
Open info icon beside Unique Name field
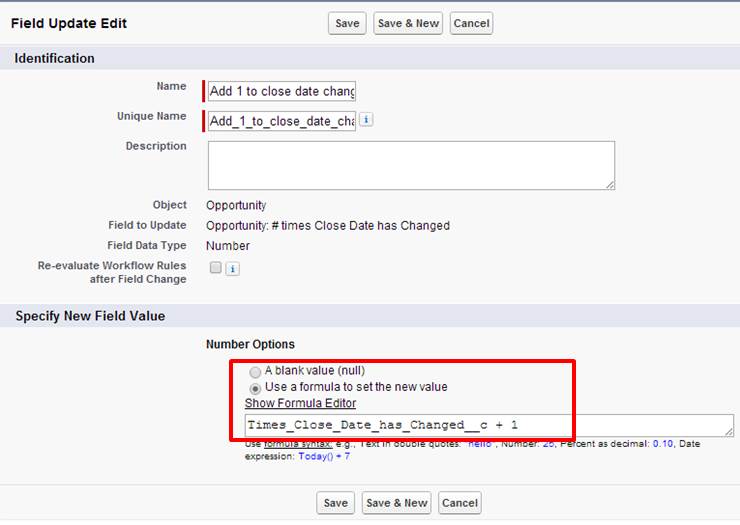coord(366,120)
